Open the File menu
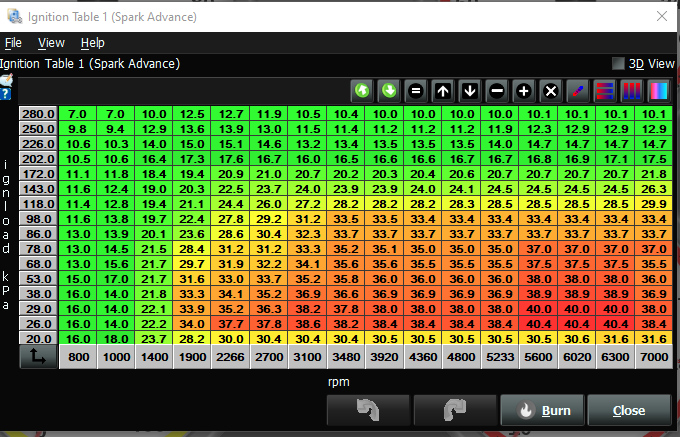This screenshot has height=437, width=680. (13, 43)
